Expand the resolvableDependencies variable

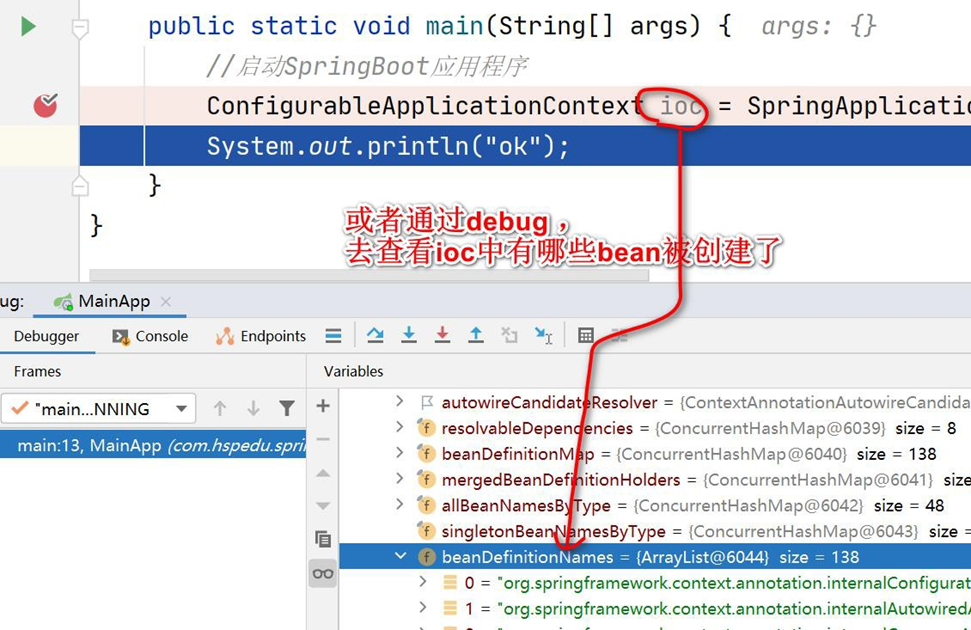pos(400,428)
